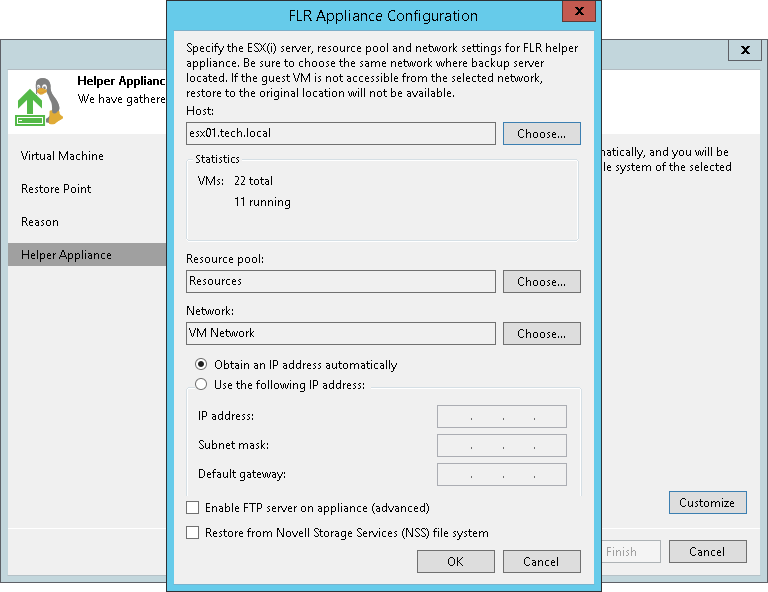The width and height of the screenshot is (768, 592).
Task: Close the background wizard window
Action: [745, 50]
